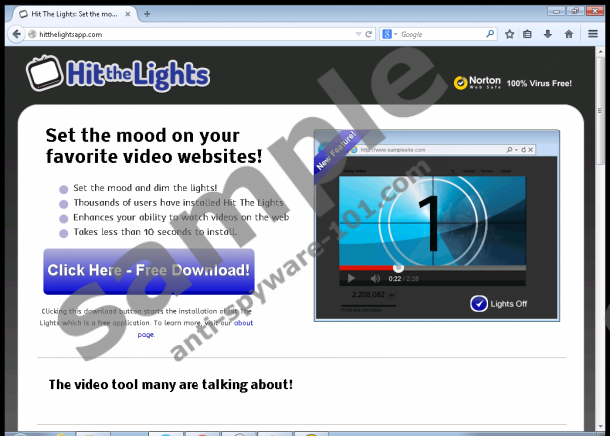This screenshot has height=436, width=610.
Task: Click the hitthelightsapp.com address bar
Action: [190, 34]
